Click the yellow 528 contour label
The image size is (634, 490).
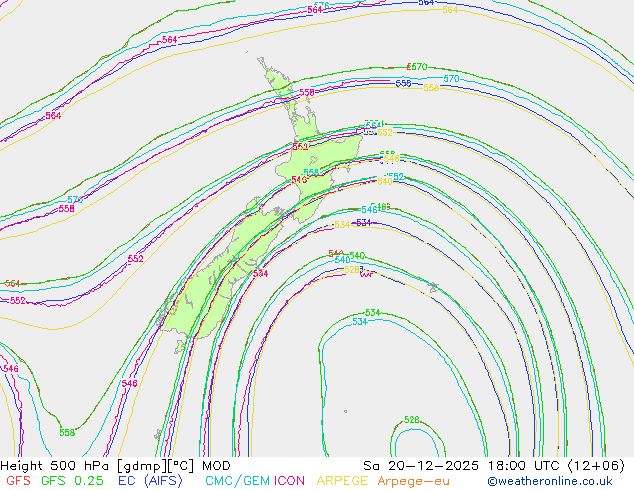click(x=351, y=269)
